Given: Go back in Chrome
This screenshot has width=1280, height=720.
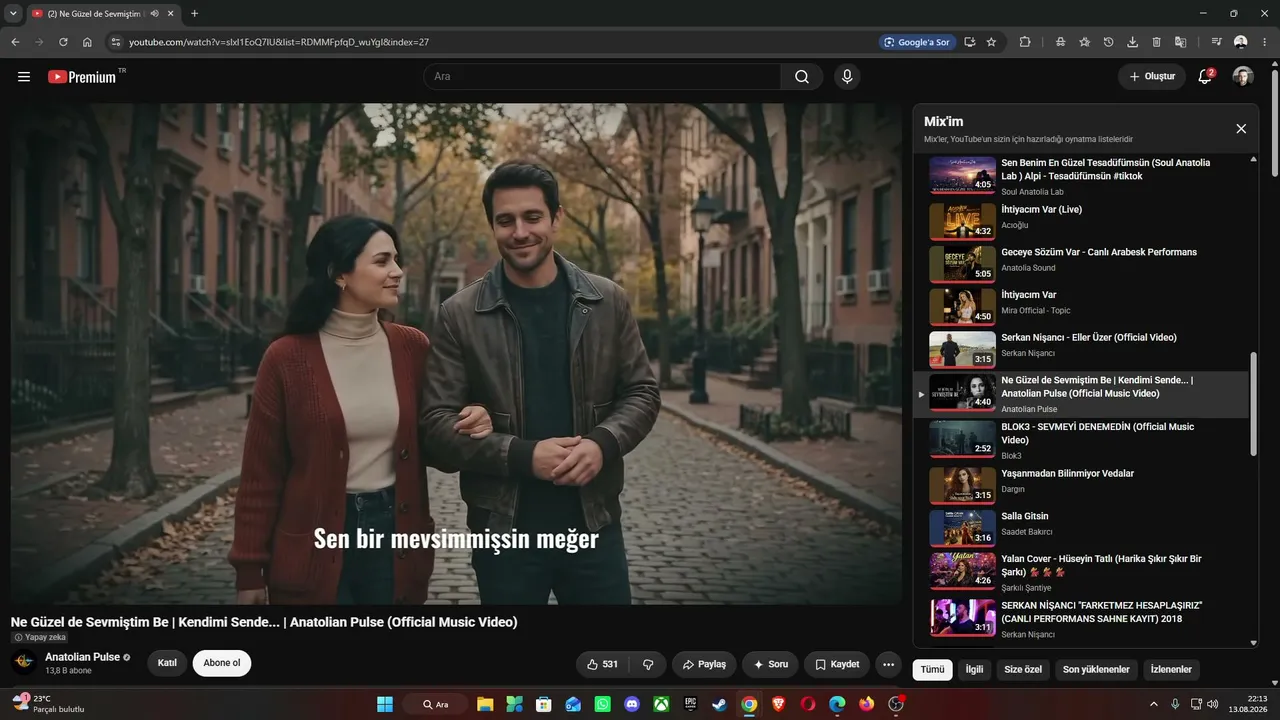Looking at the screenshot, I should click(15, 42).
